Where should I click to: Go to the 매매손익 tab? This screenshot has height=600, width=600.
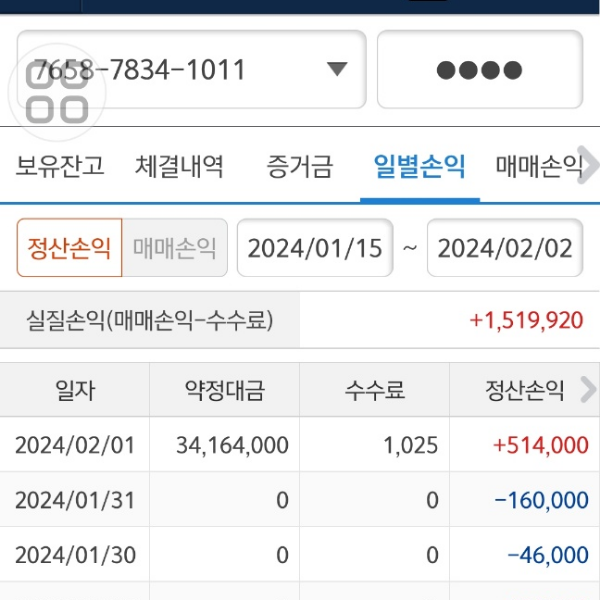[x=539, y=166]
